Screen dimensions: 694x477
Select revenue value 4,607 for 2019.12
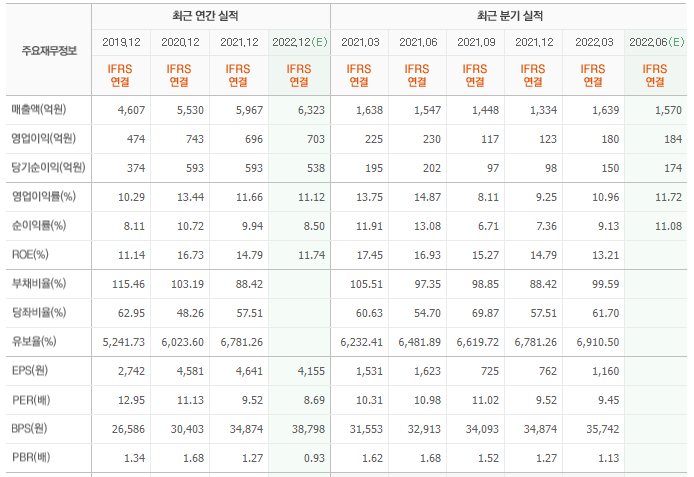(131, 110)
